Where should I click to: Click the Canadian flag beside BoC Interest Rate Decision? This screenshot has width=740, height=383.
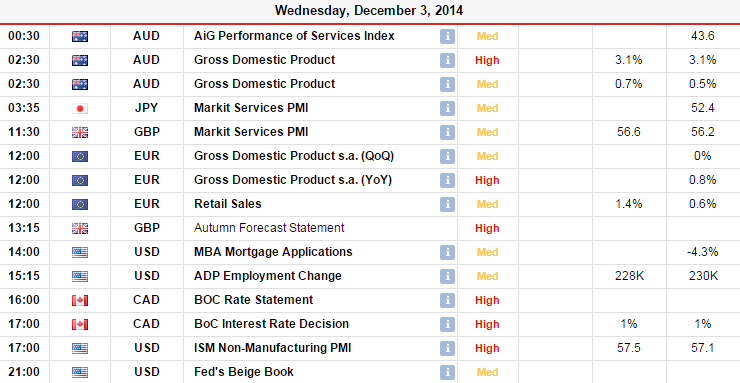80,325
